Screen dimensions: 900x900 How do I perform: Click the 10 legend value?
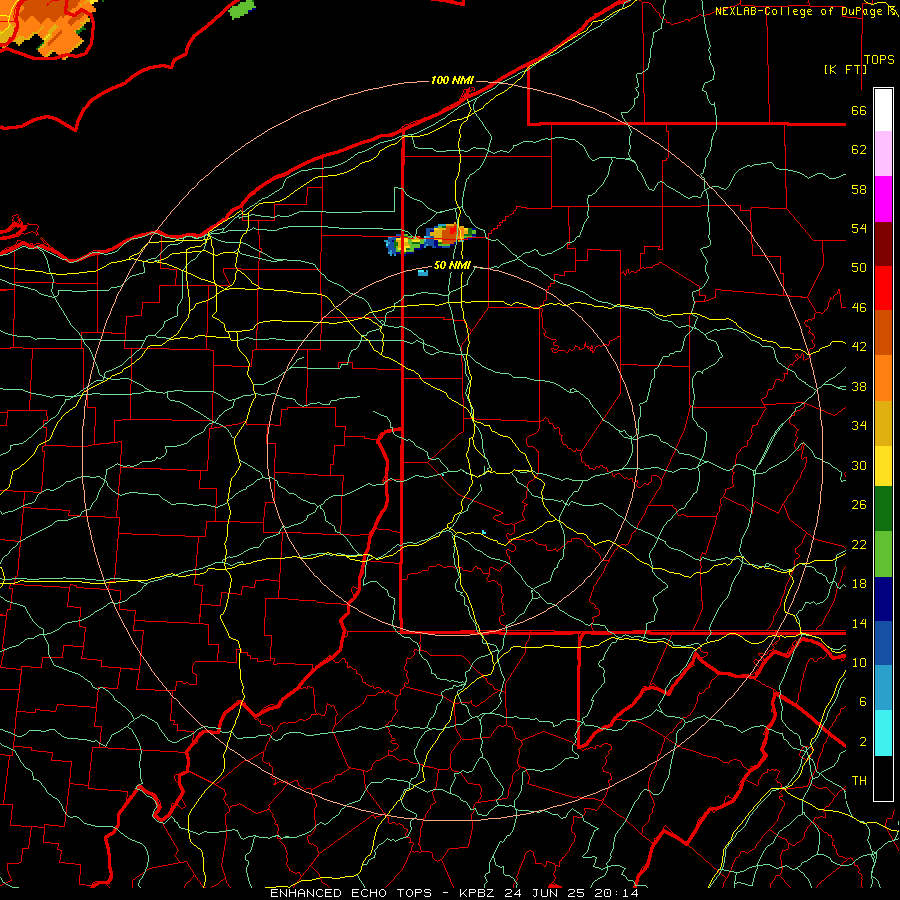[x=859, y=662]
